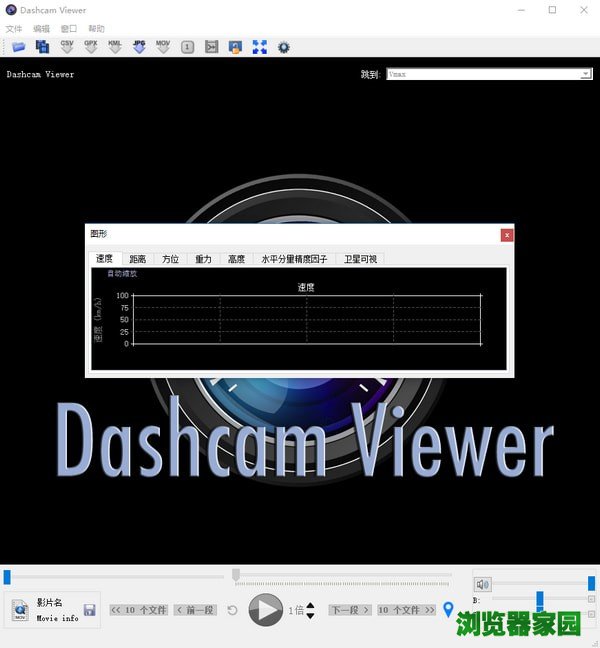Click the open folder icon in toolbar
Viewport: 600px width, 648px height.
(18, 46)
